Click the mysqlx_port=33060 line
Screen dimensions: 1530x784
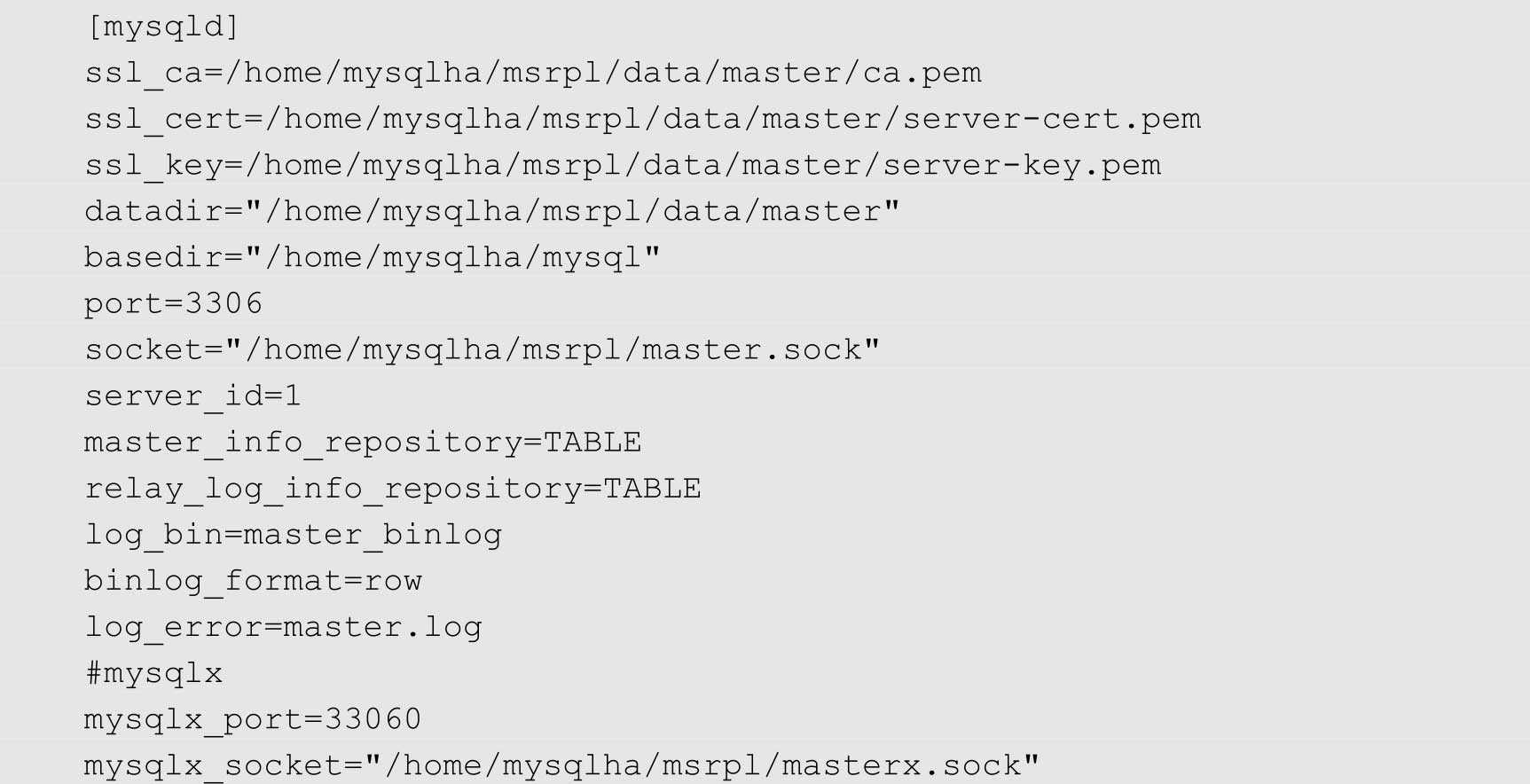[x=254, y=718]
